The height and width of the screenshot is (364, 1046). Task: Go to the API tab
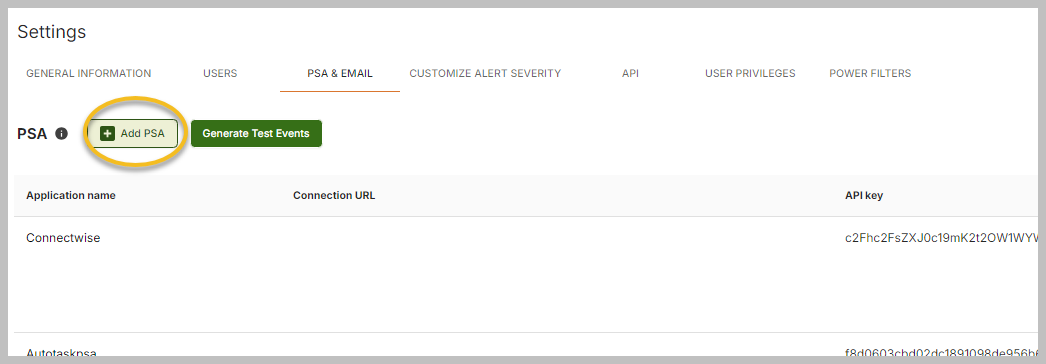tap(630, 73)
